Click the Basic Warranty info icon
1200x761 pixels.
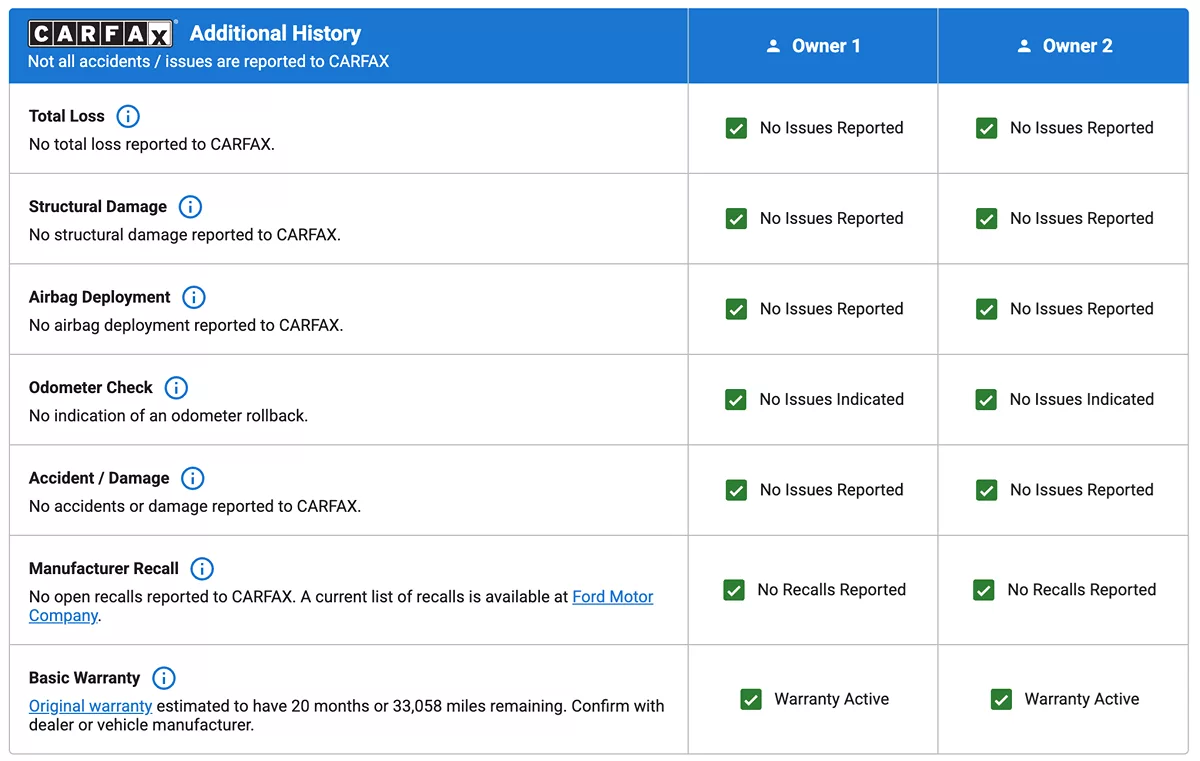tap(164, 678)
